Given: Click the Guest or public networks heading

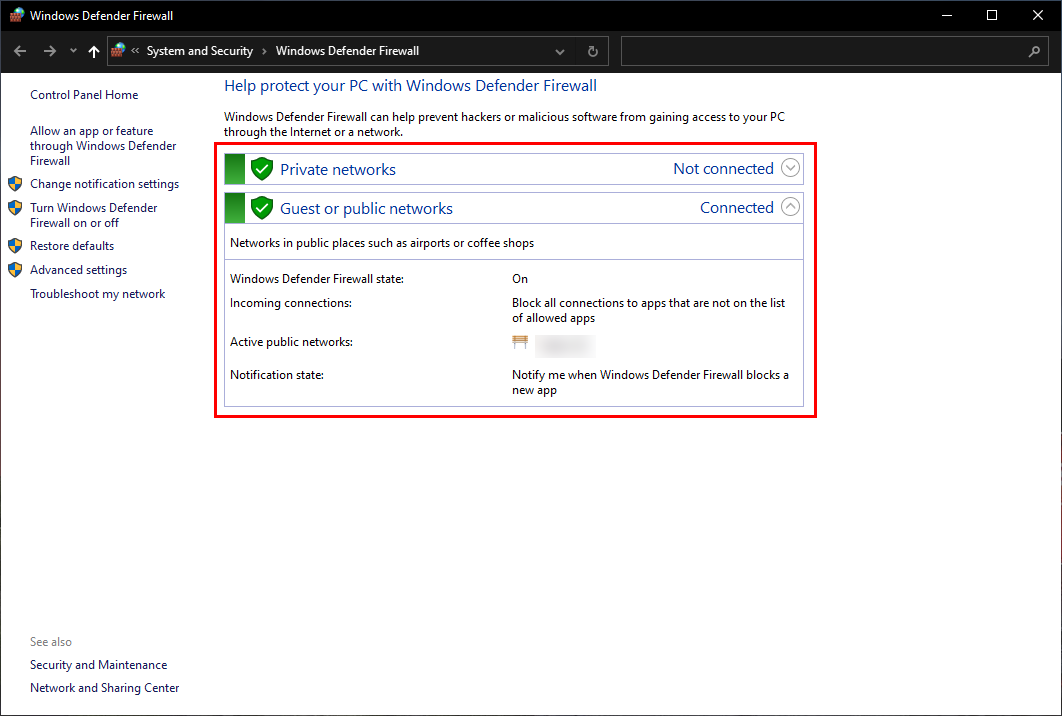Looking at the screenshot, I should pos(366,209).
